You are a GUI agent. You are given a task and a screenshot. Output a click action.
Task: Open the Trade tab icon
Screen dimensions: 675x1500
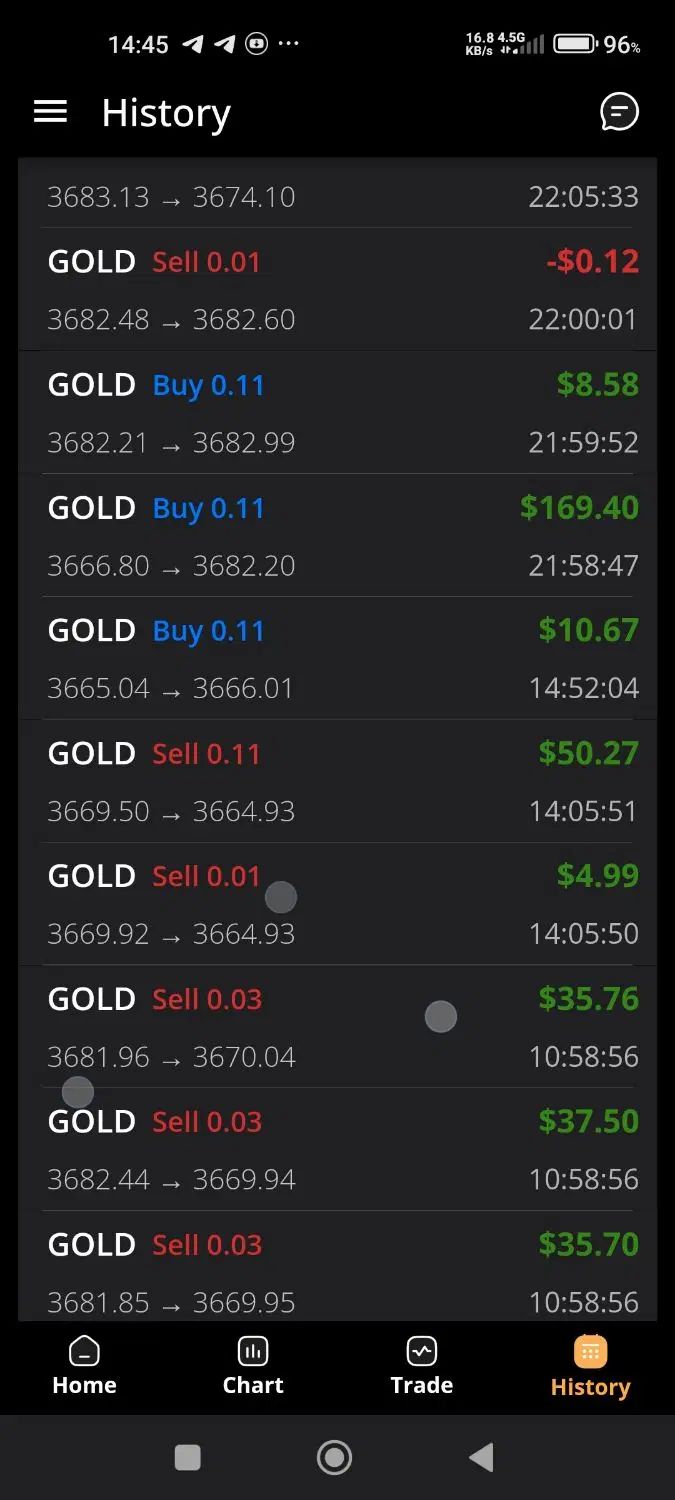click(422, 1352)
